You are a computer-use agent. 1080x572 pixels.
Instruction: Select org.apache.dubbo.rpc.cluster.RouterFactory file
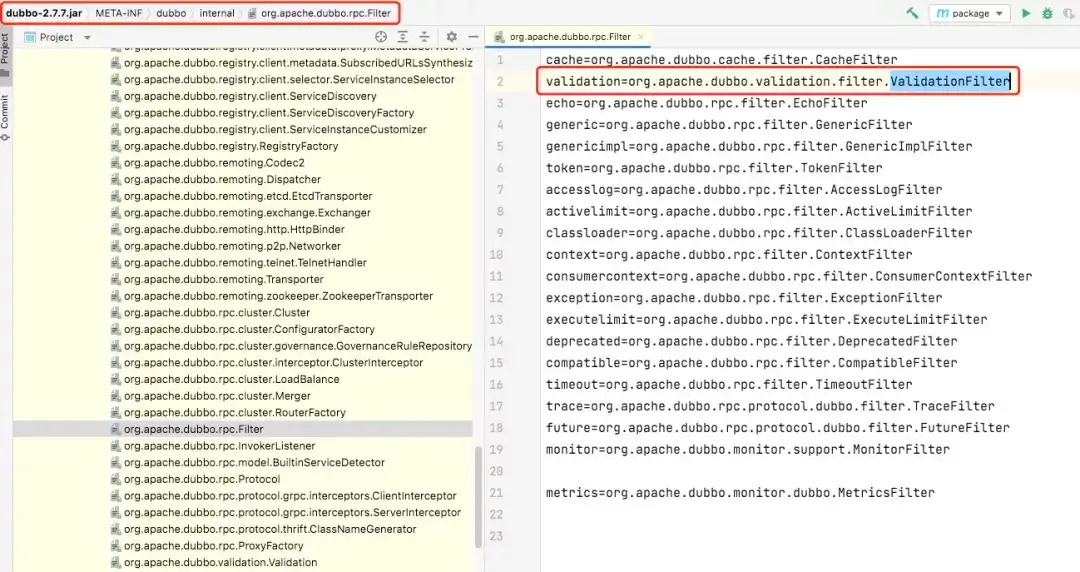point(235,412)
